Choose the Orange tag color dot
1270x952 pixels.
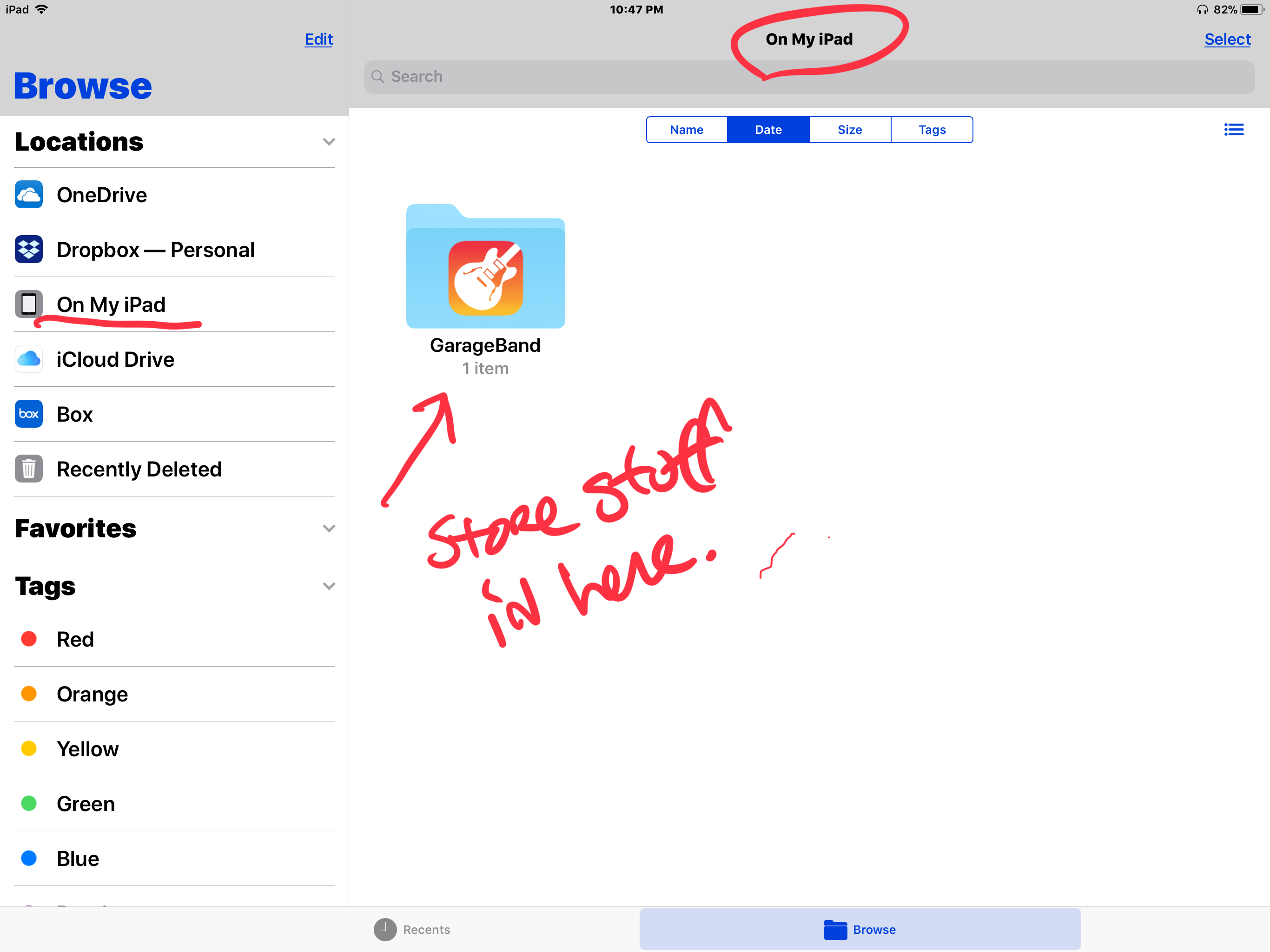coord(29,694)
